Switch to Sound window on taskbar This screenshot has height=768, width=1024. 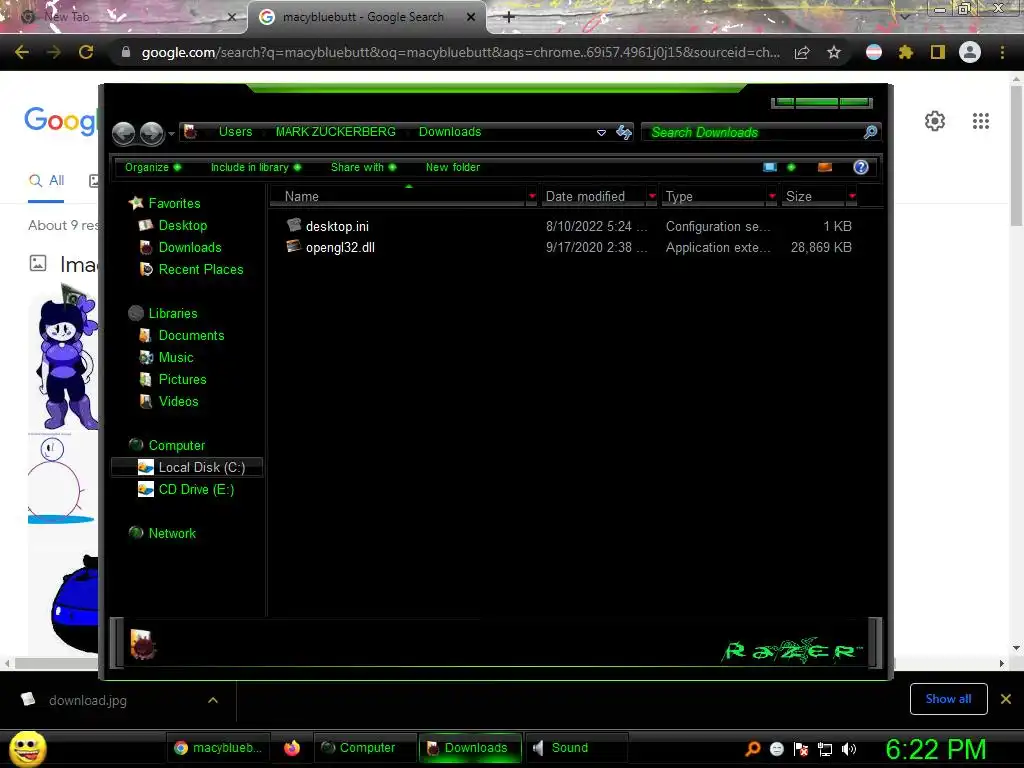[576, 748]
